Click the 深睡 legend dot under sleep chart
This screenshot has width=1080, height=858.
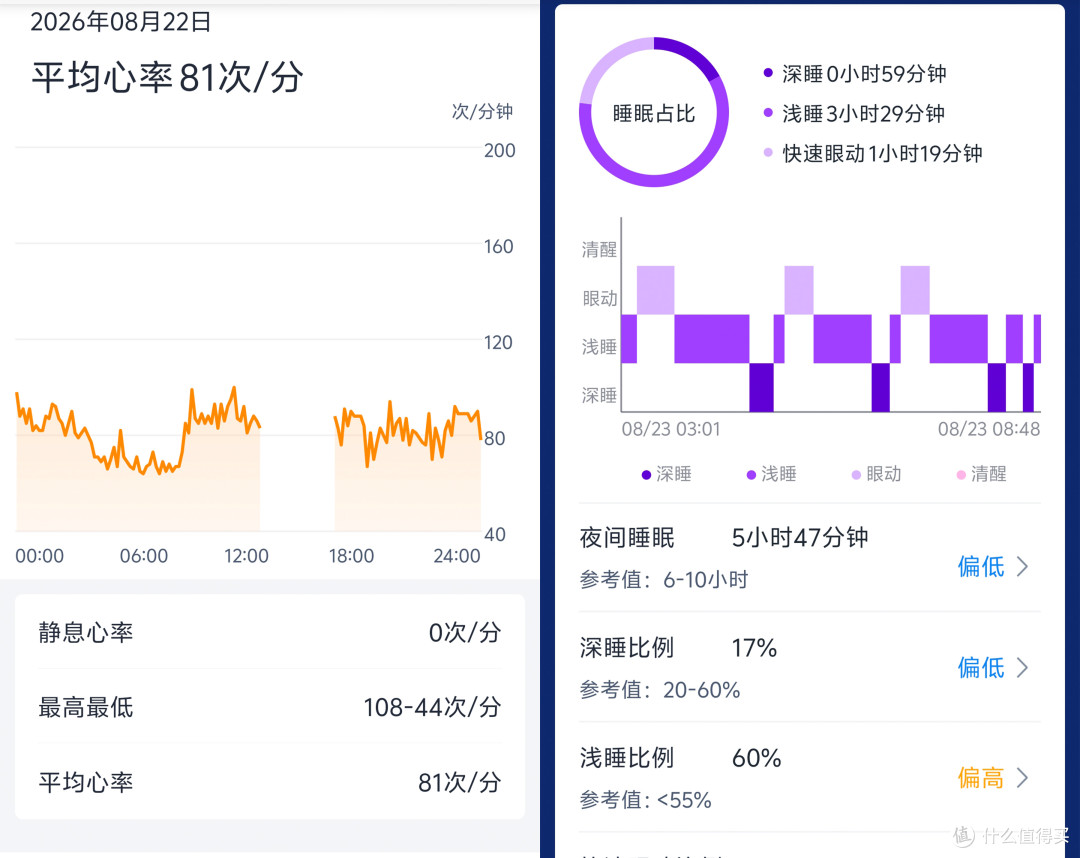[x=646, y=474]
